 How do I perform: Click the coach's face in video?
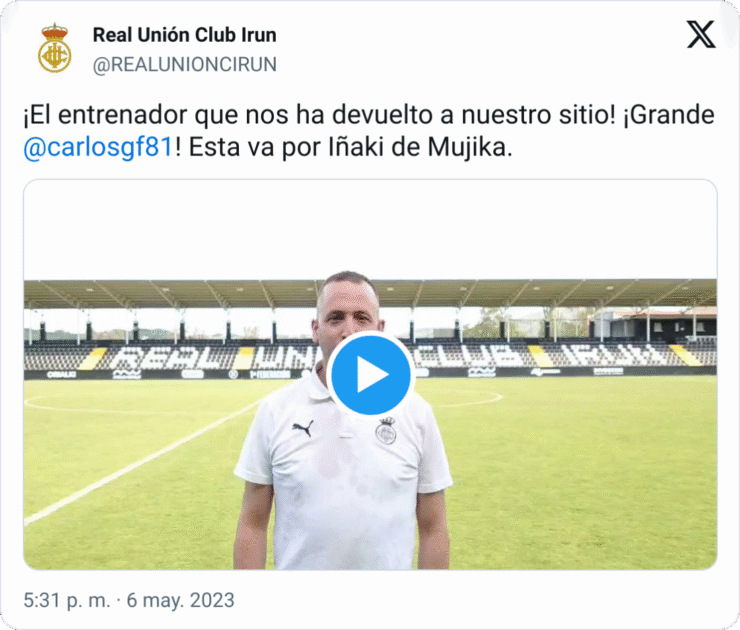click(347, 314)
